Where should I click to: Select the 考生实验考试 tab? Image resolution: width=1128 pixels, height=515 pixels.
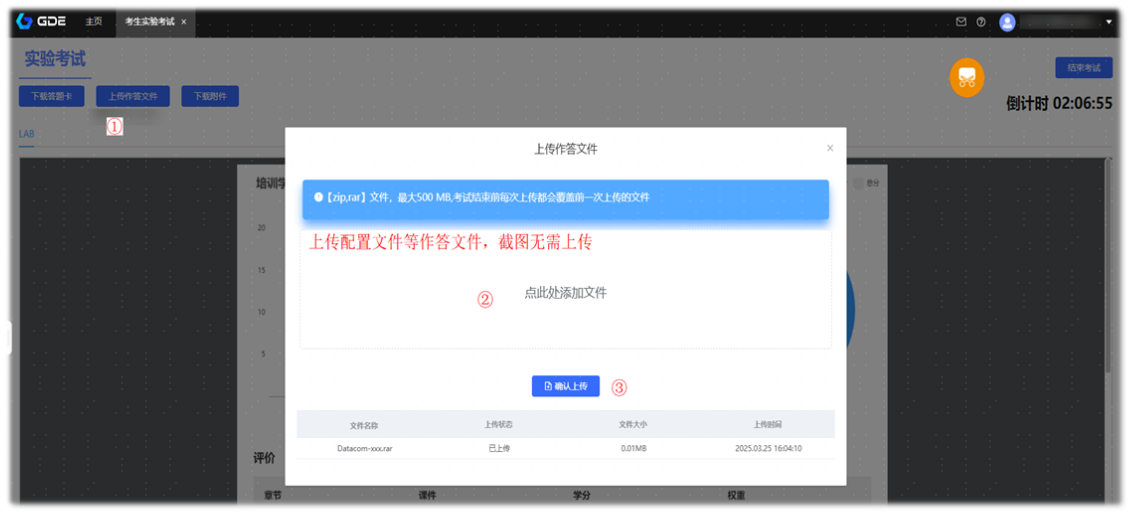point(149,21)
